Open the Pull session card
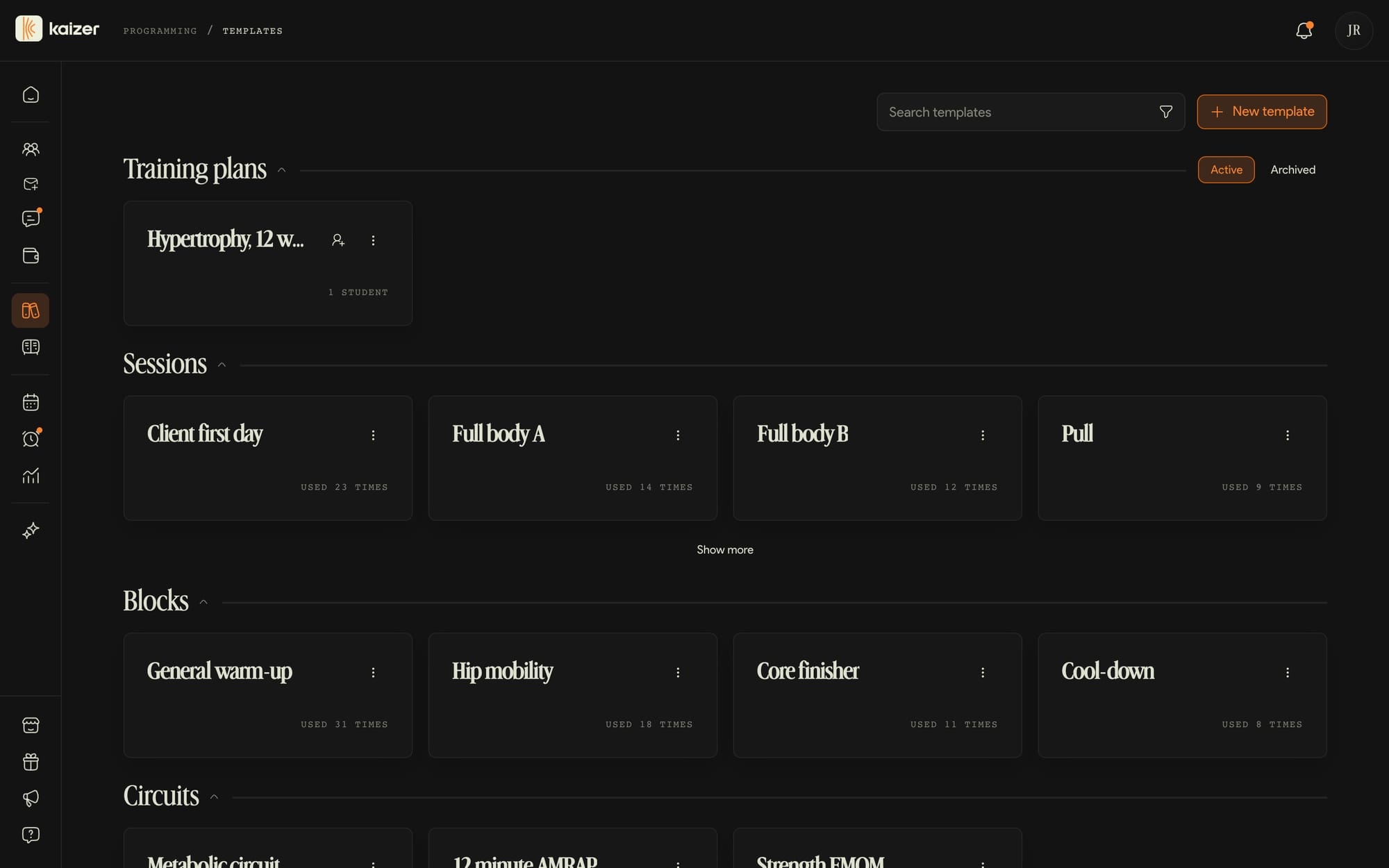 [1183, 458]
